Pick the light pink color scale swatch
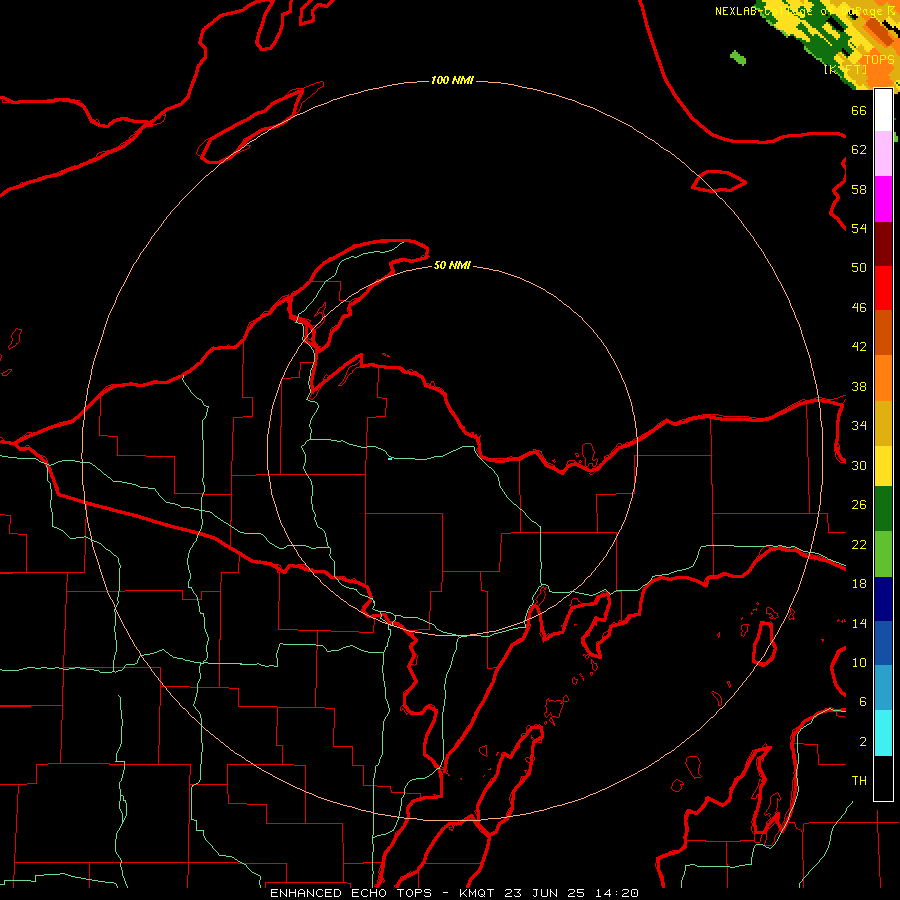This screenshot has width=900, height=900. (x=883, y=153)
